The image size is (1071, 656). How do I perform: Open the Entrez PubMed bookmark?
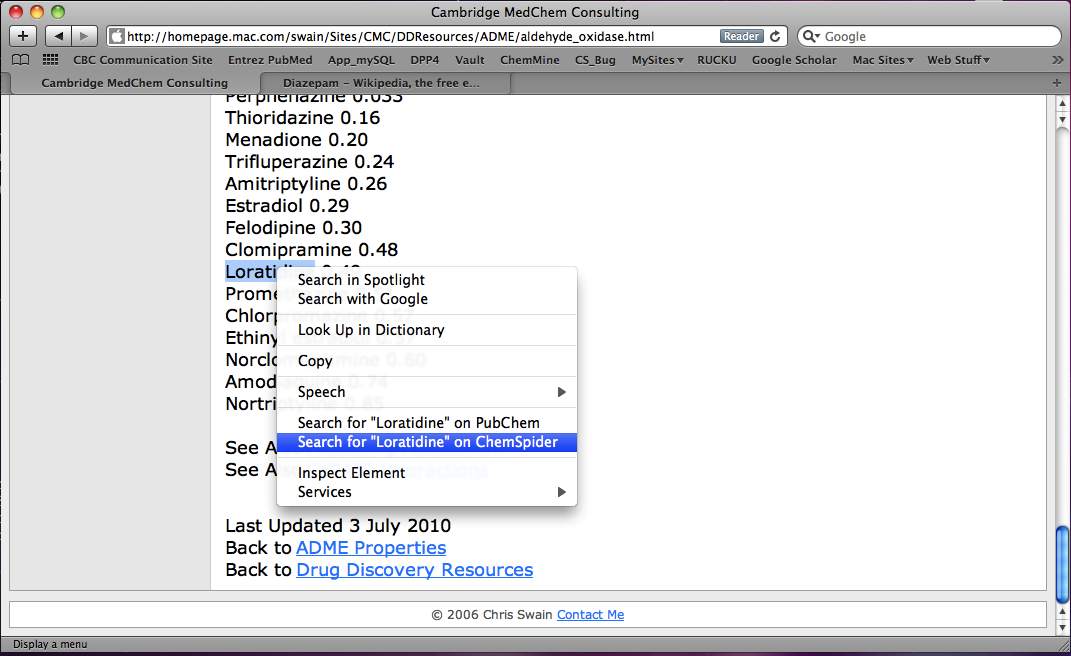[x=270, y=60]
